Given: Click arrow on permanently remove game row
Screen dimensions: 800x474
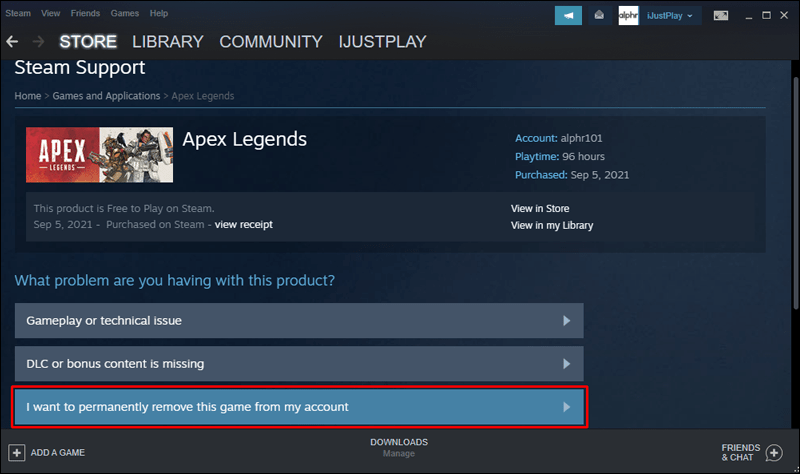Looking at the screenshot, I should point(566,407).
